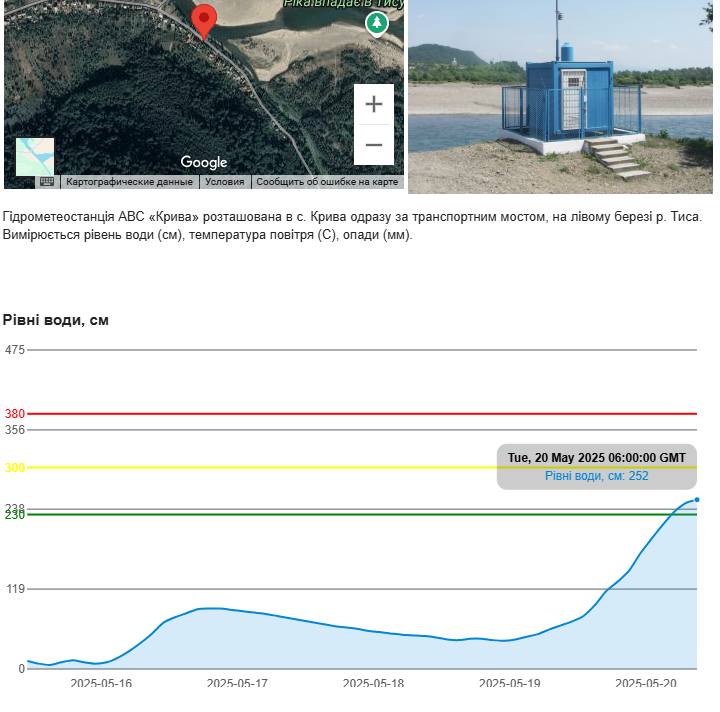Click the green park tree marker
This screenshot has width=720, height=712.
coord(376,22)
